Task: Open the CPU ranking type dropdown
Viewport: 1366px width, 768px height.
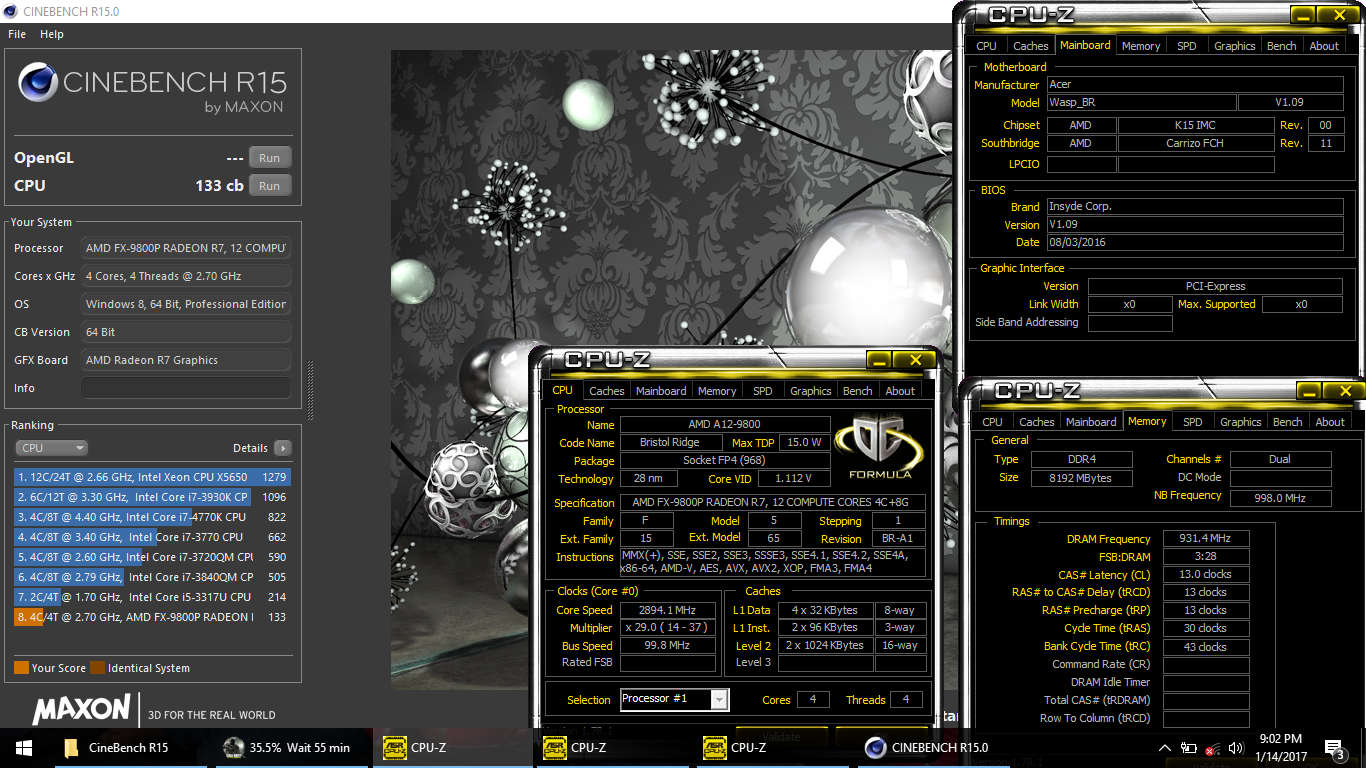Action: (x=51, y=448)
